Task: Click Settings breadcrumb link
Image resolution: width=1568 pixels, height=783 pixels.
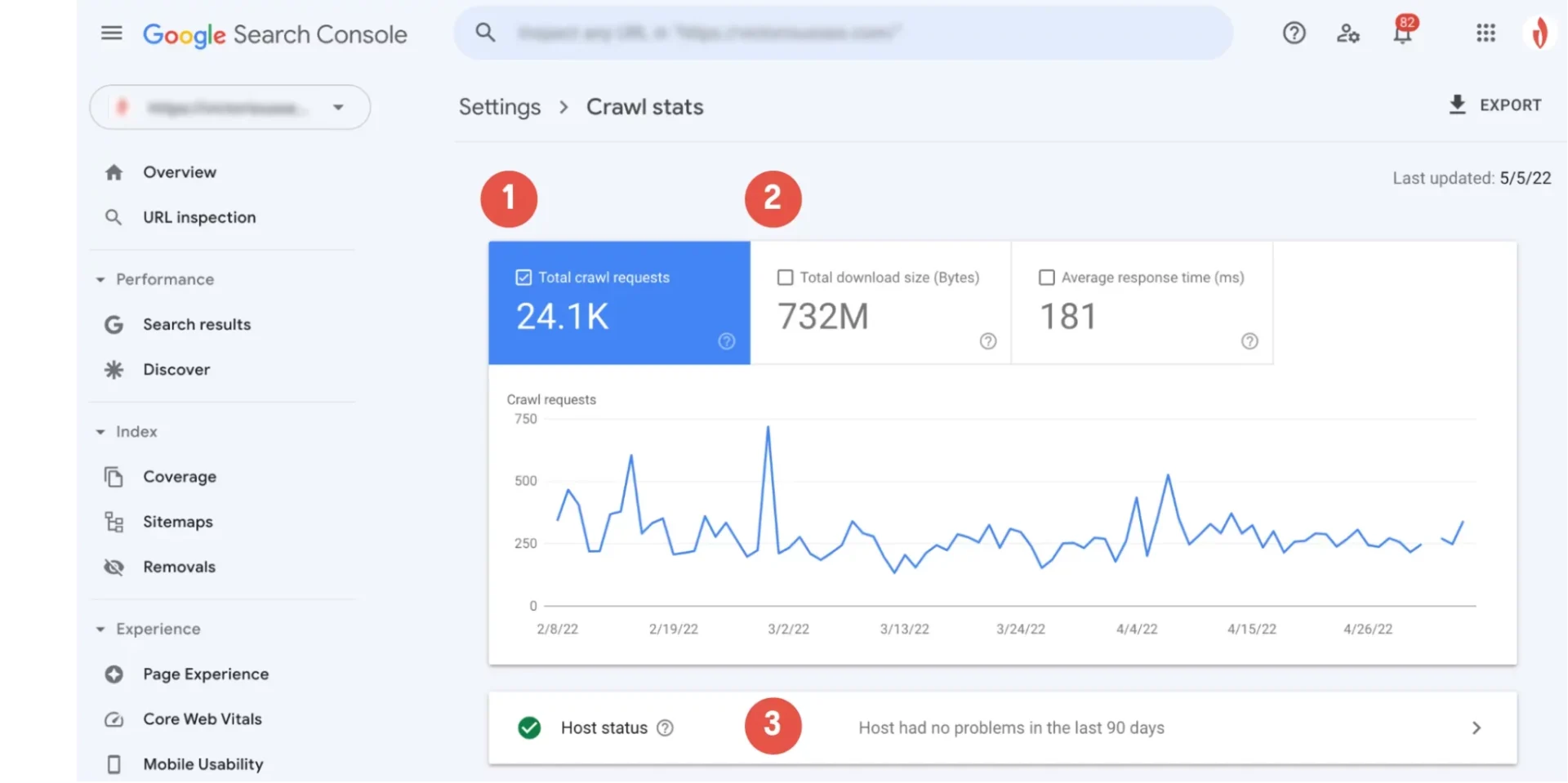Action: tap(500, 107)
